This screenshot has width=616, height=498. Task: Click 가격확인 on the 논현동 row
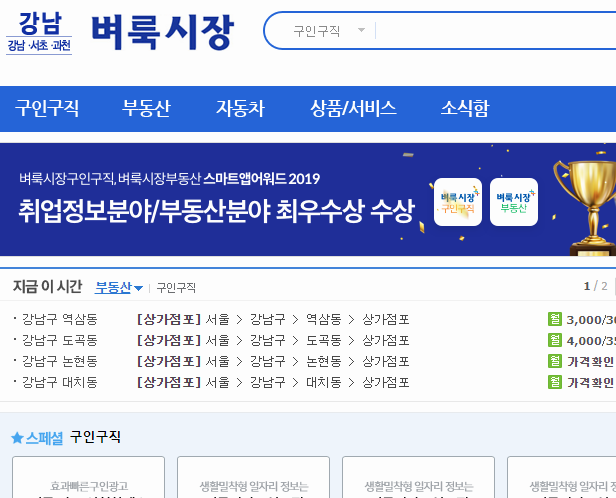click(x=590, y=362)
